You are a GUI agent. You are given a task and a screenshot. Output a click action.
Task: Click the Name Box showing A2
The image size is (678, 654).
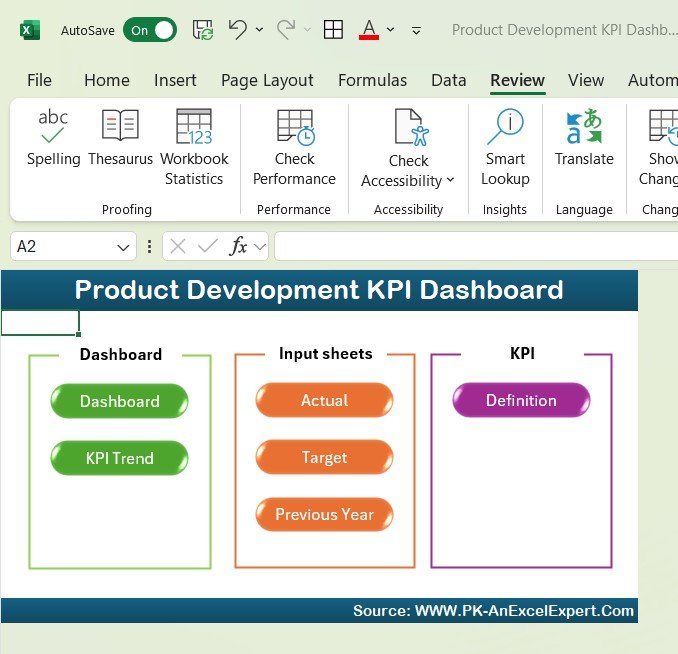63,247
